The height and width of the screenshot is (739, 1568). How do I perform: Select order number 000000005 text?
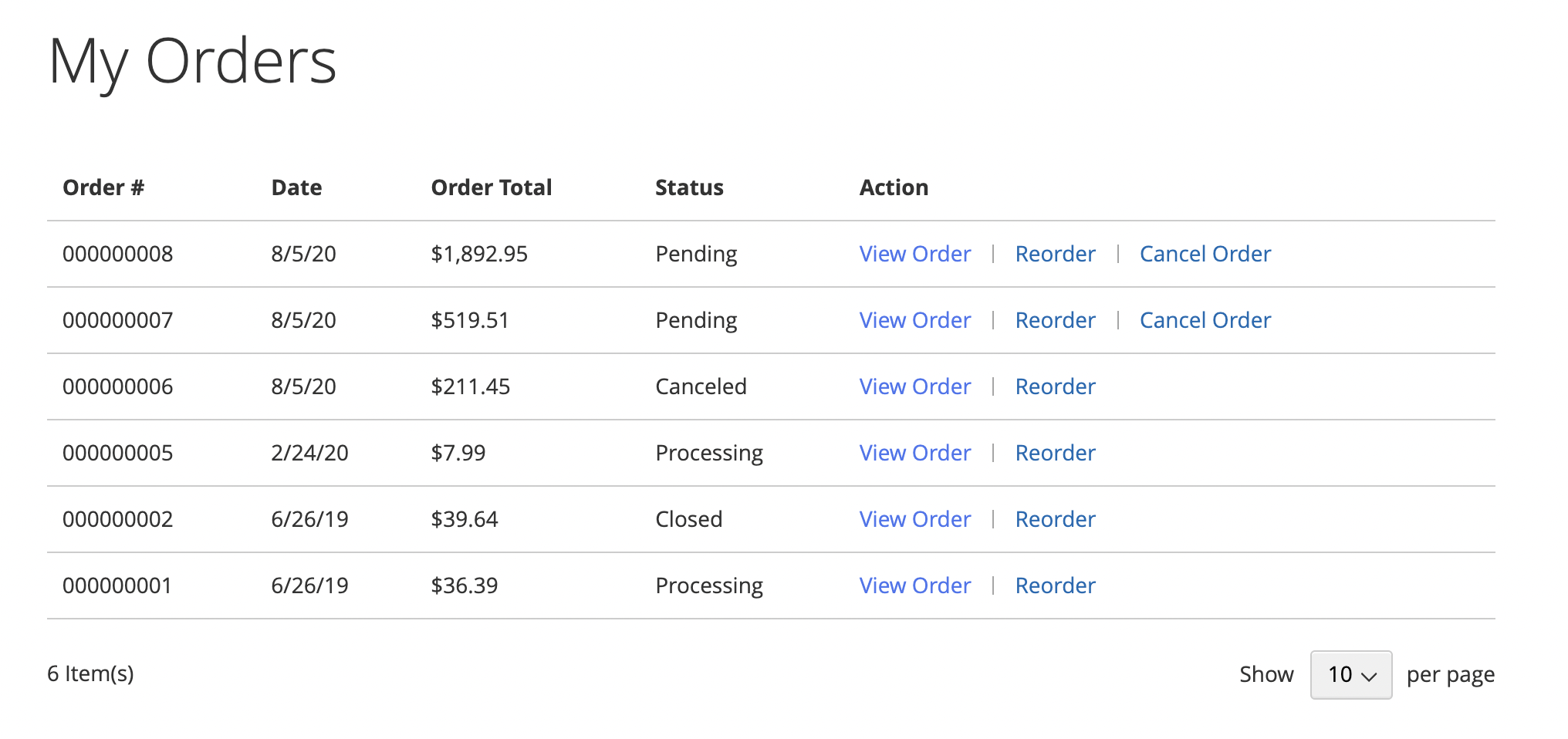pos(117,453)
